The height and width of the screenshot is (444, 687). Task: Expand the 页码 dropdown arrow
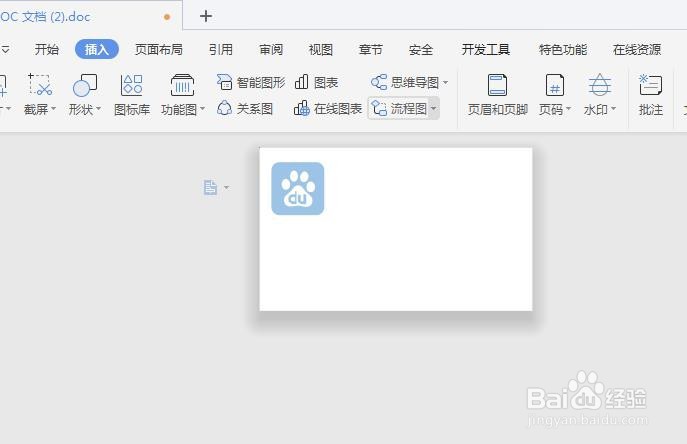568,109
